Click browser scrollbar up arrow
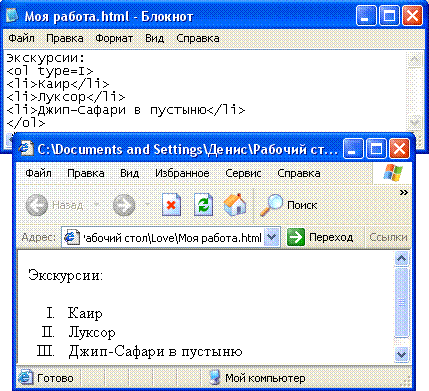Image resolution: width=429 pixels, height=391 pixels. tap(401, 258)
